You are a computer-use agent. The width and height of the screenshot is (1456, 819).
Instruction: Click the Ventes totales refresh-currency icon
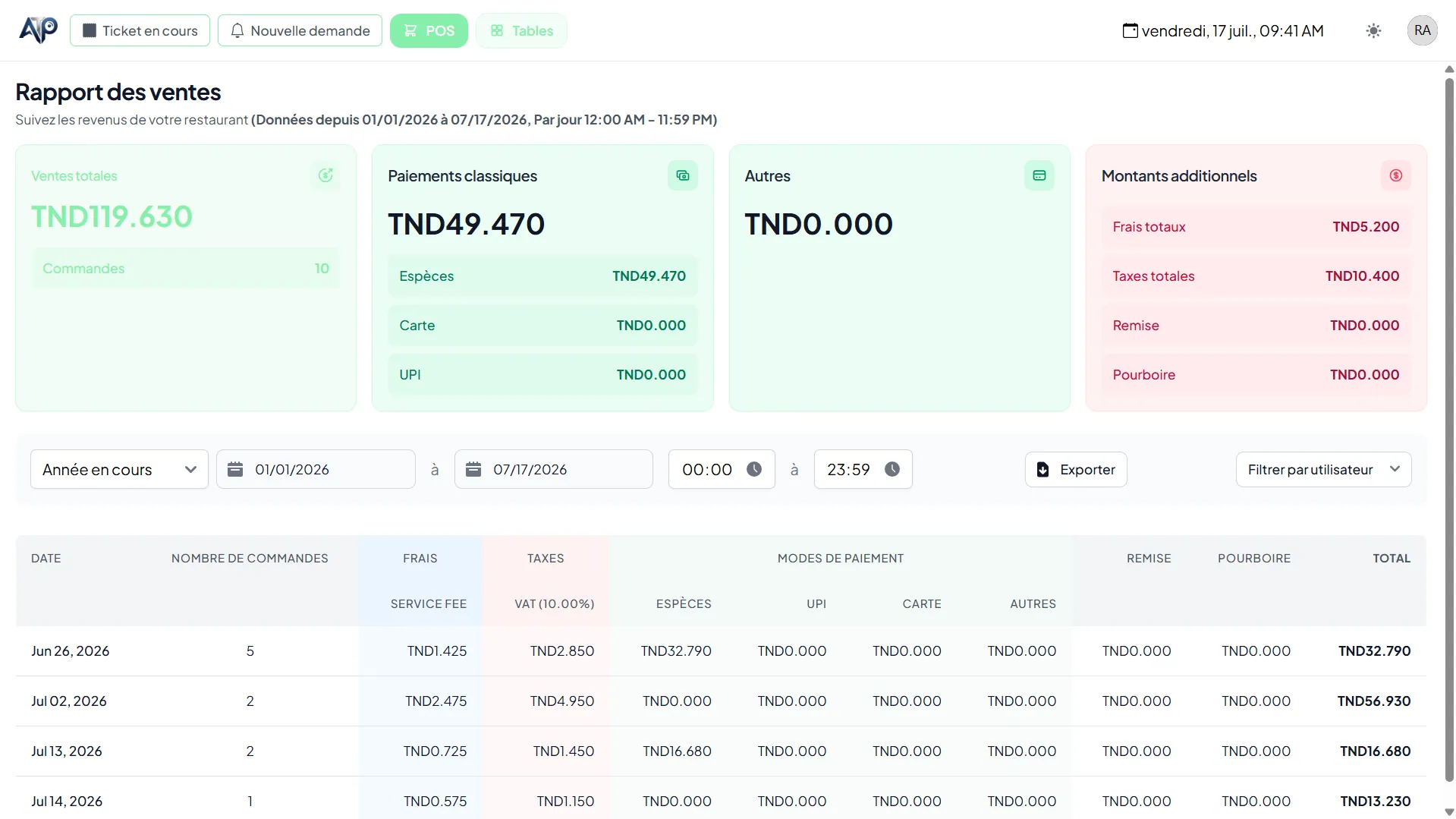point(325,175)
